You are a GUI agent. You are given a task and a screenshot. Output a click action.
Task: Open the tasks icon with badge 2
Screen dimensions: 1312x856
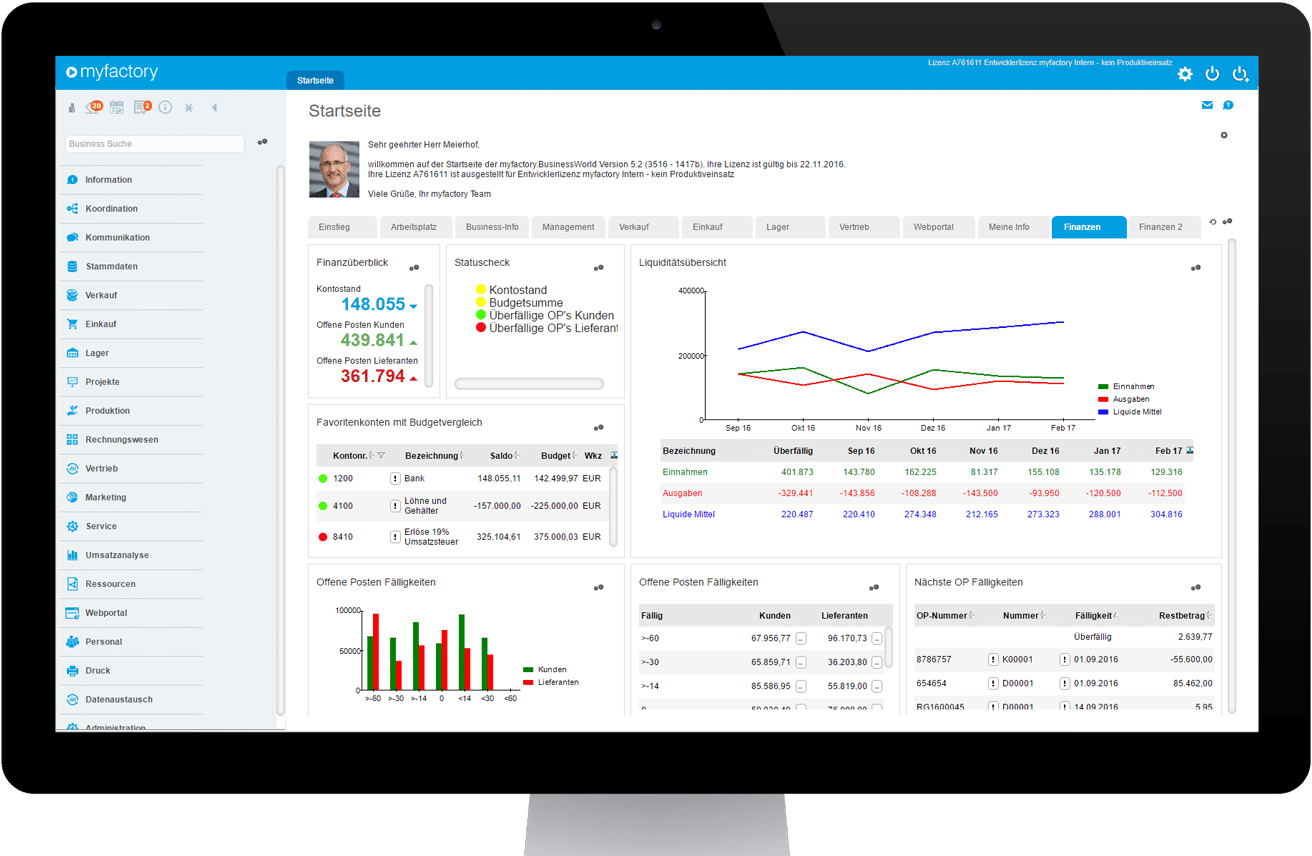tap(141, 107)
